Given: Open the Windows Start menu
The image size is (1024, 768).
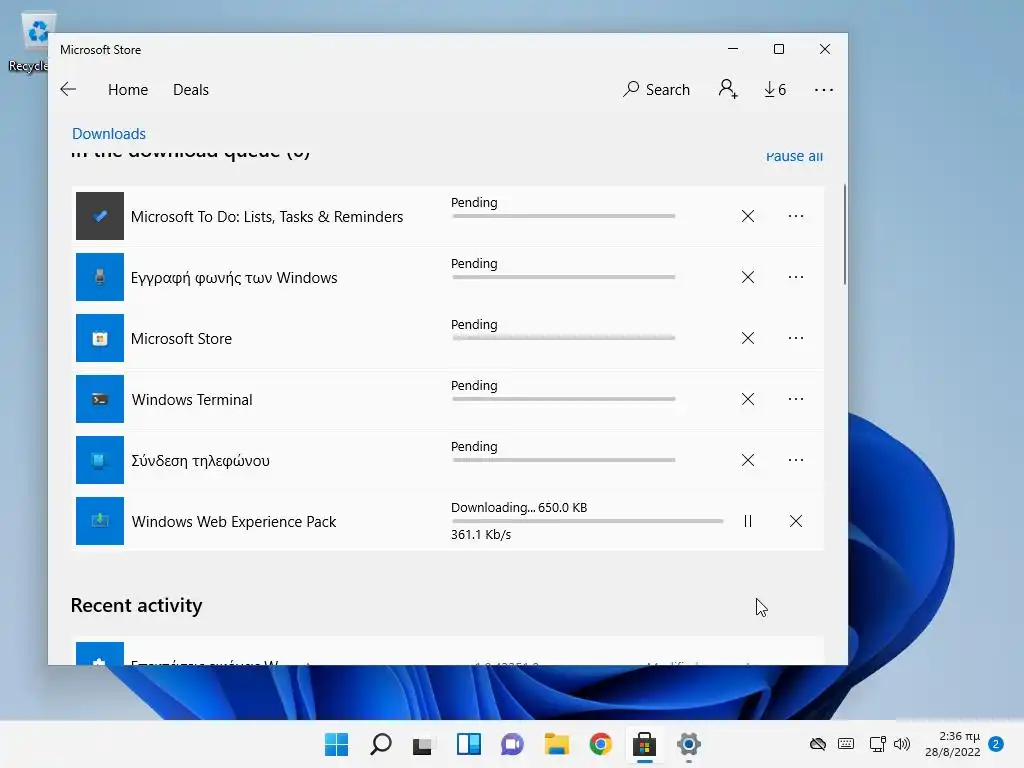Looking at the screenshot, I should click(x=336, y=744).
